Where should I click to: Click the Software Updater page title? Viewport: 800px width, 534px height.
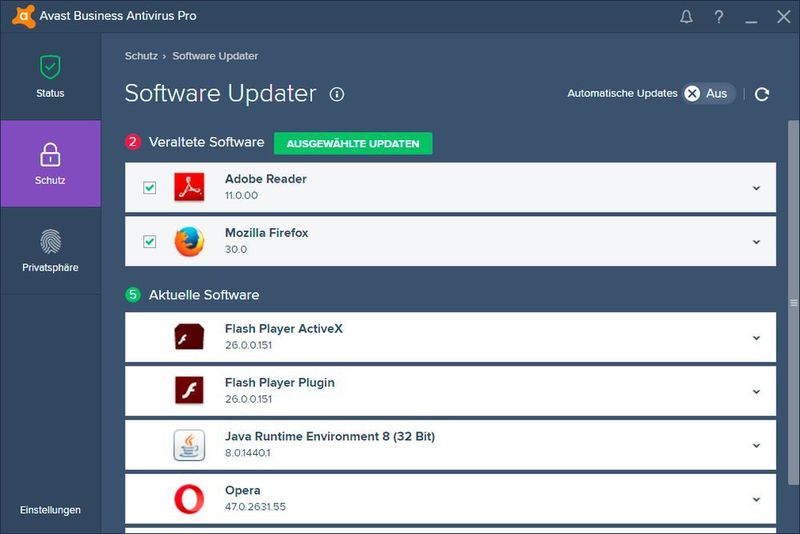(x=220, y=93)
